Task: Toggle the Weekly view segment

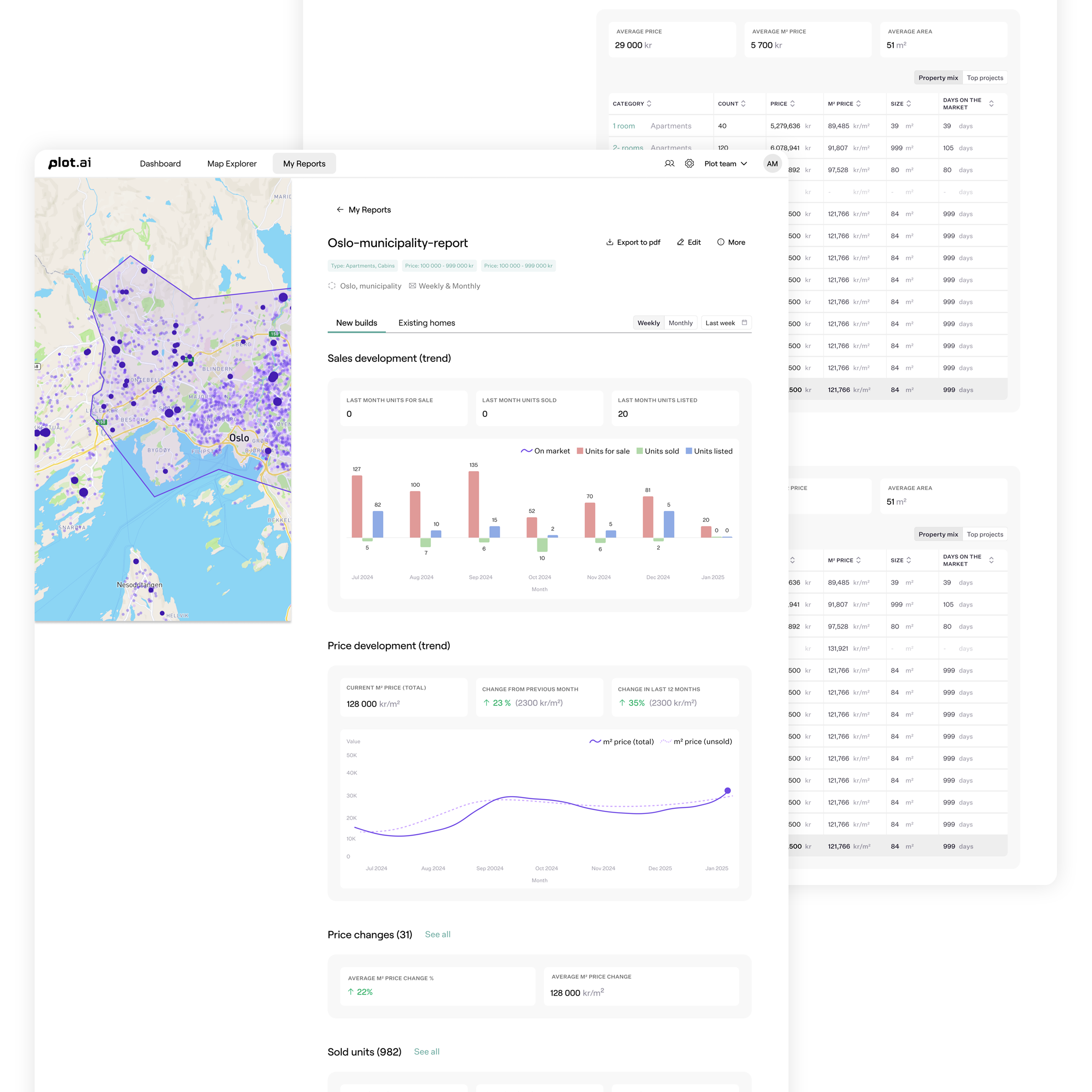Action: click(x=648, y=323)
